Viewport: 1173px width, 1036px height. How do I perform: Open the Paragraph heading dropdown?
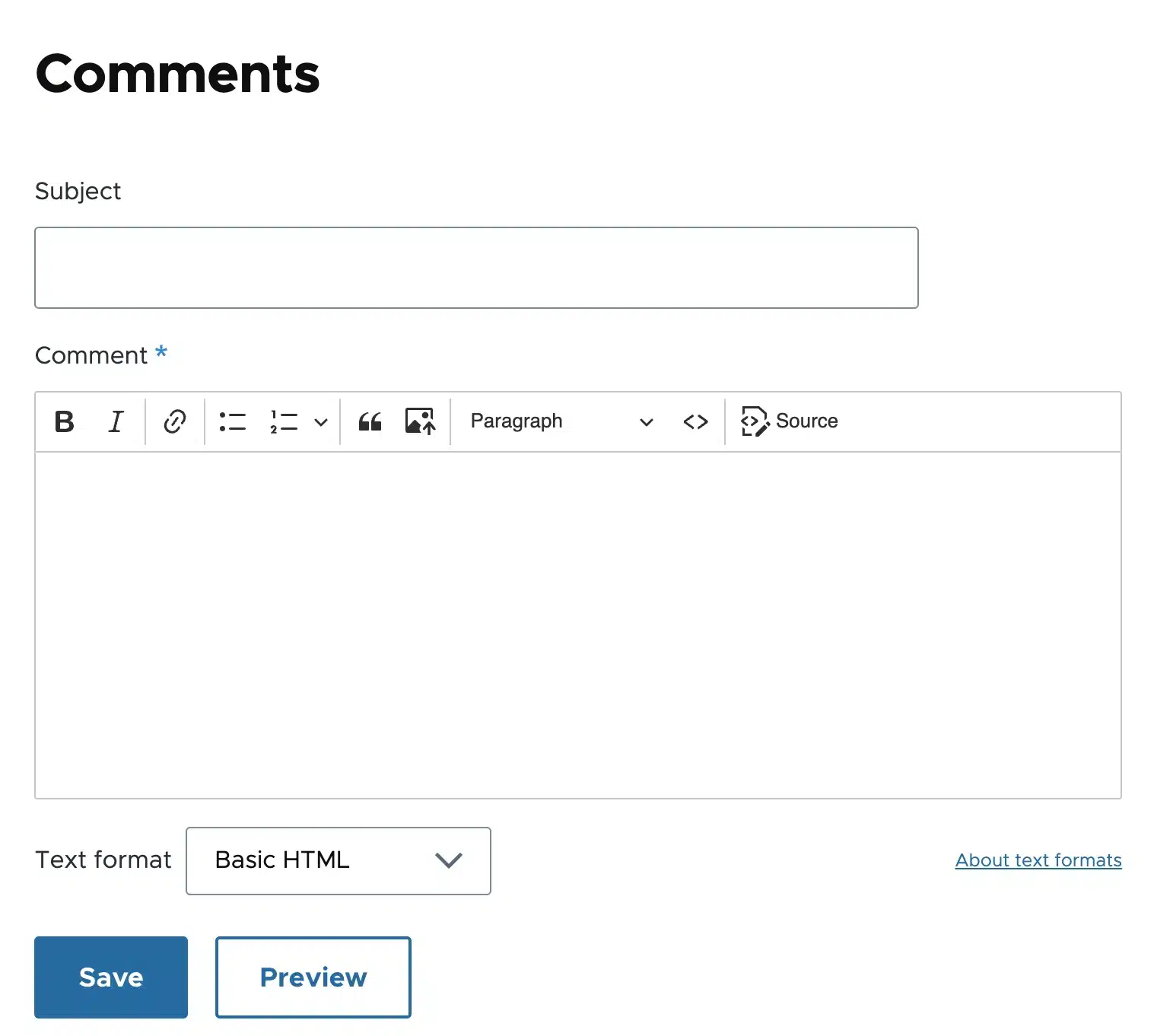tap(561, 421)
